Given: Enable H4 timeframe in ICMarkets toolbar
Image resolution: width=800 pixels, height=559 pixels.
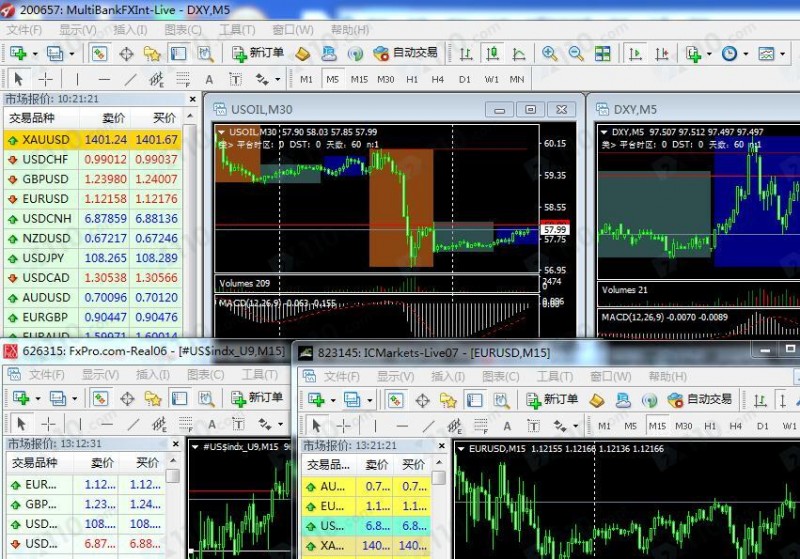Looking at the screenshot, I should (x=737, y=425).
